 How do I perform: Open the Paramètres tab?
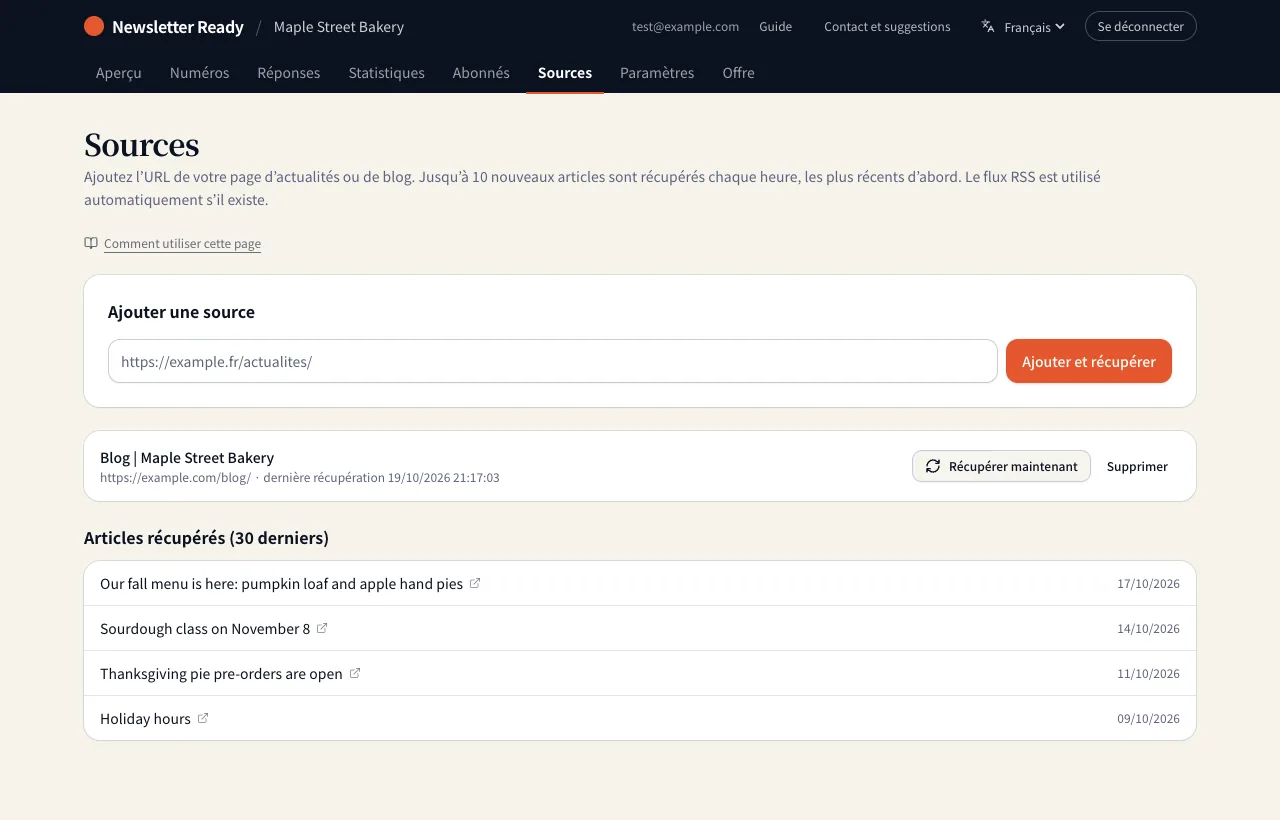[657, 73]
